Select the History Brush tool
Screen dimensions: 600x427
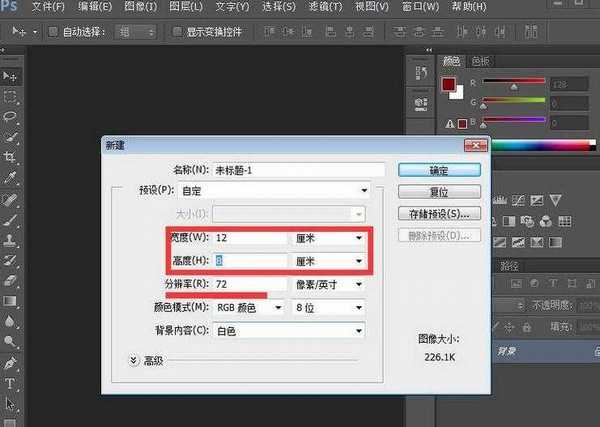10,260
